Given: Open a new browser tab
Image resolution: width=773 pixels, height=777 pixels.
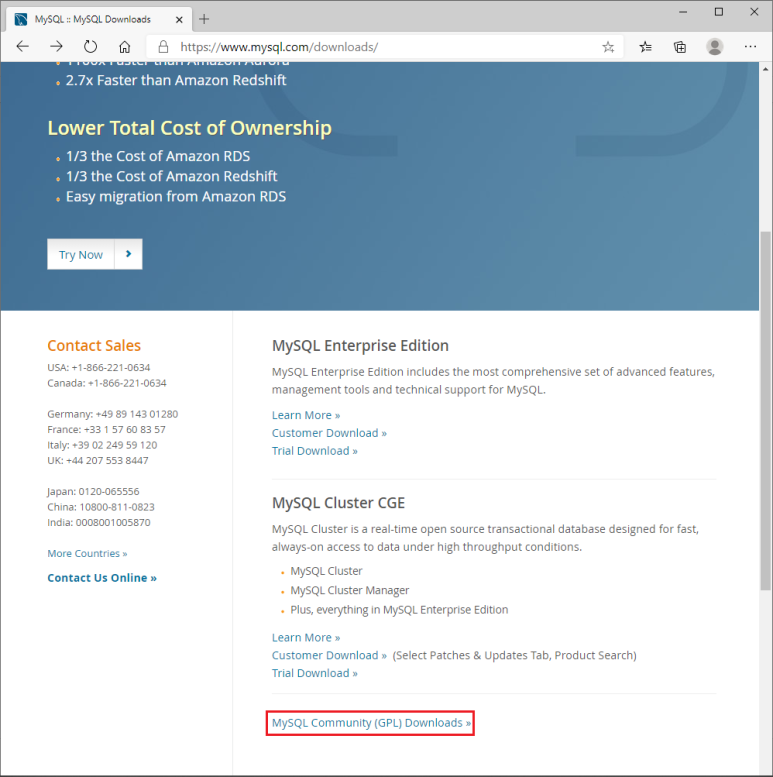Looking at the screenshot, I should click(204, 19).
